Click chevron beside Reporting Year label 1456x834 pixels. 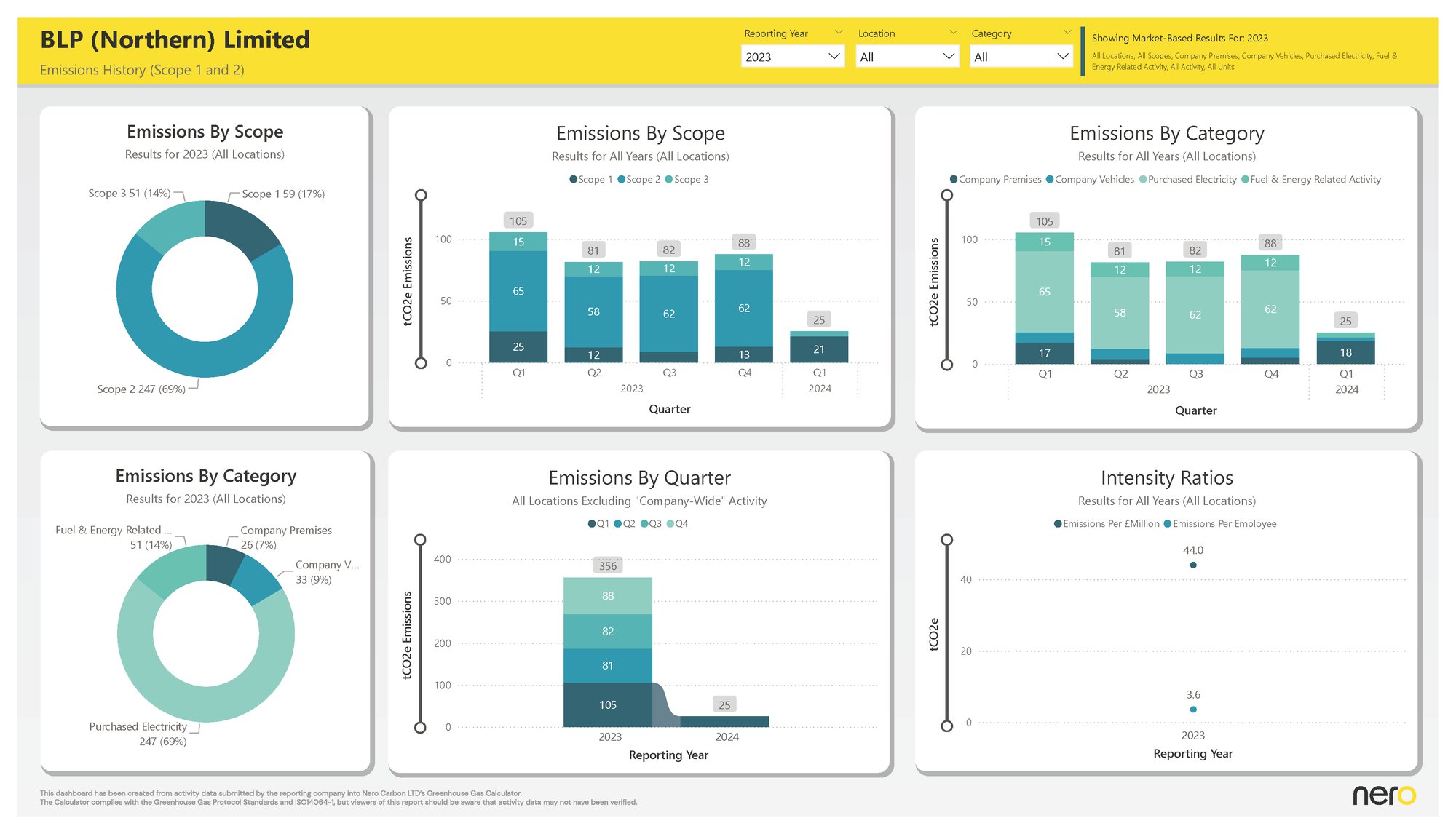[839, 33]
